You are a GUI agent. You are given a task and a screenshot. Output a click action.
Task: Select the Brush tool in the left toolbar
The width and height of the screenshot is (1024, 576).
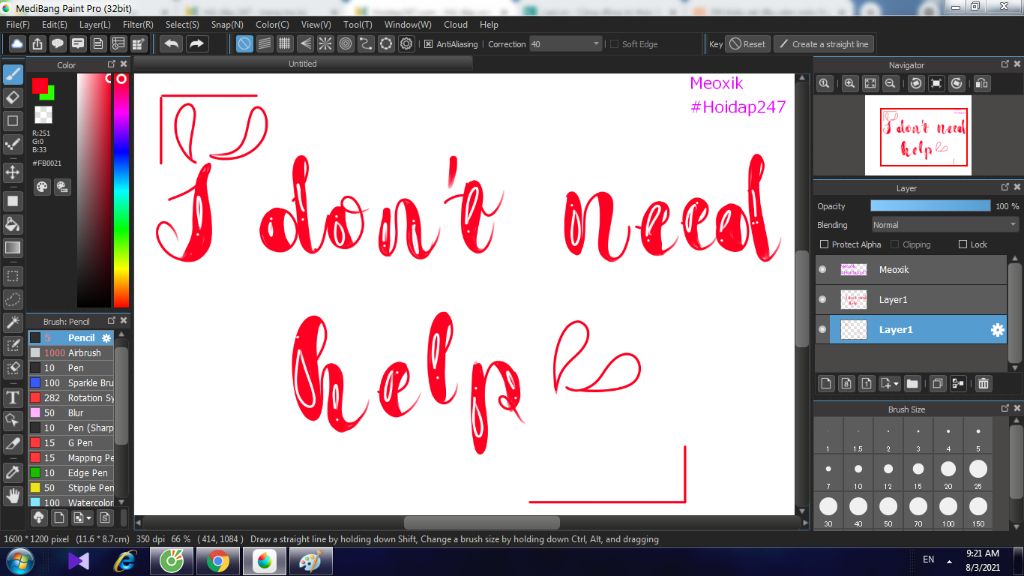pyautogui.click(x=12, y=74)
